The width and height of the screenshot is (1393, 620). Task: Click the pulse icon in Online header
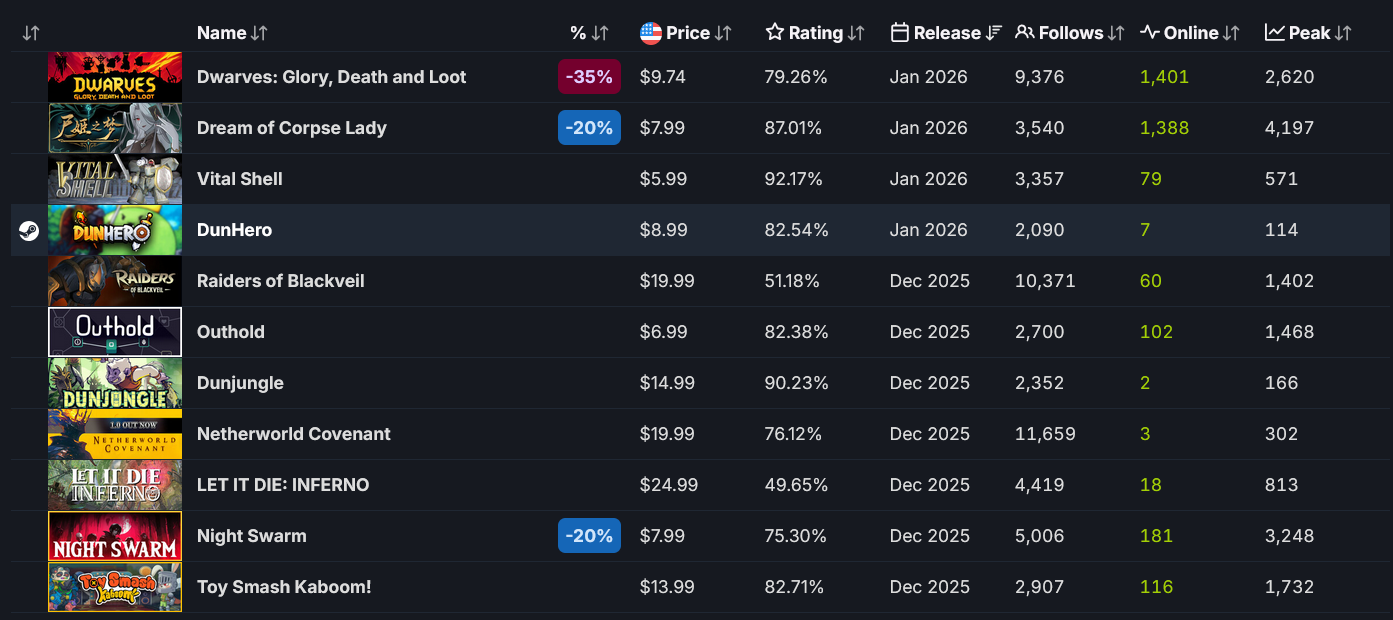[x=1150, y=33]
